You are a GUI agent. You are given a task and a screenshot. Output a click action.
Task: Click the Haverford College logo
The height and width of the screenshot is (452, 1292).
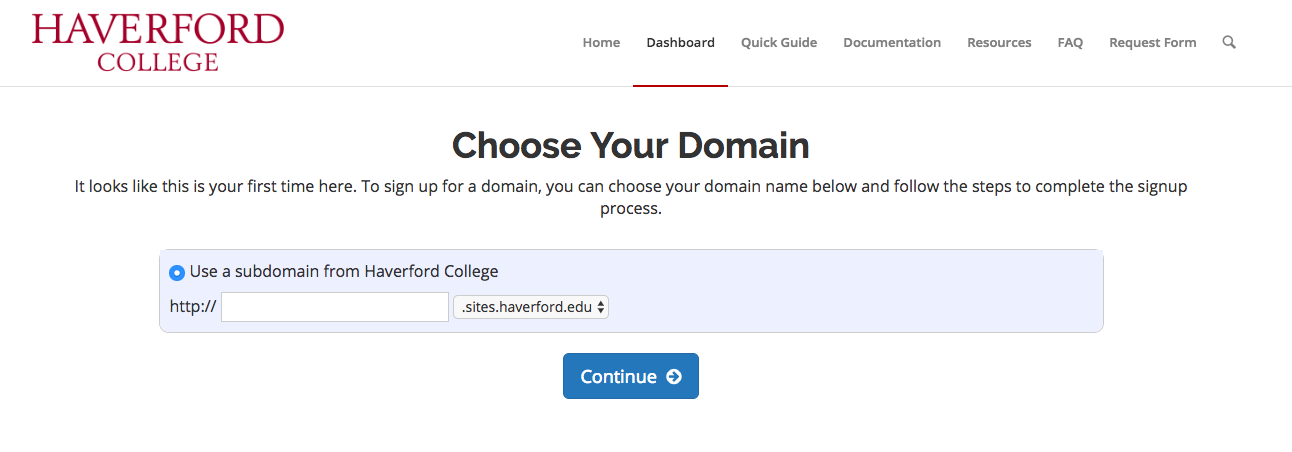click(x=158, y=43)
